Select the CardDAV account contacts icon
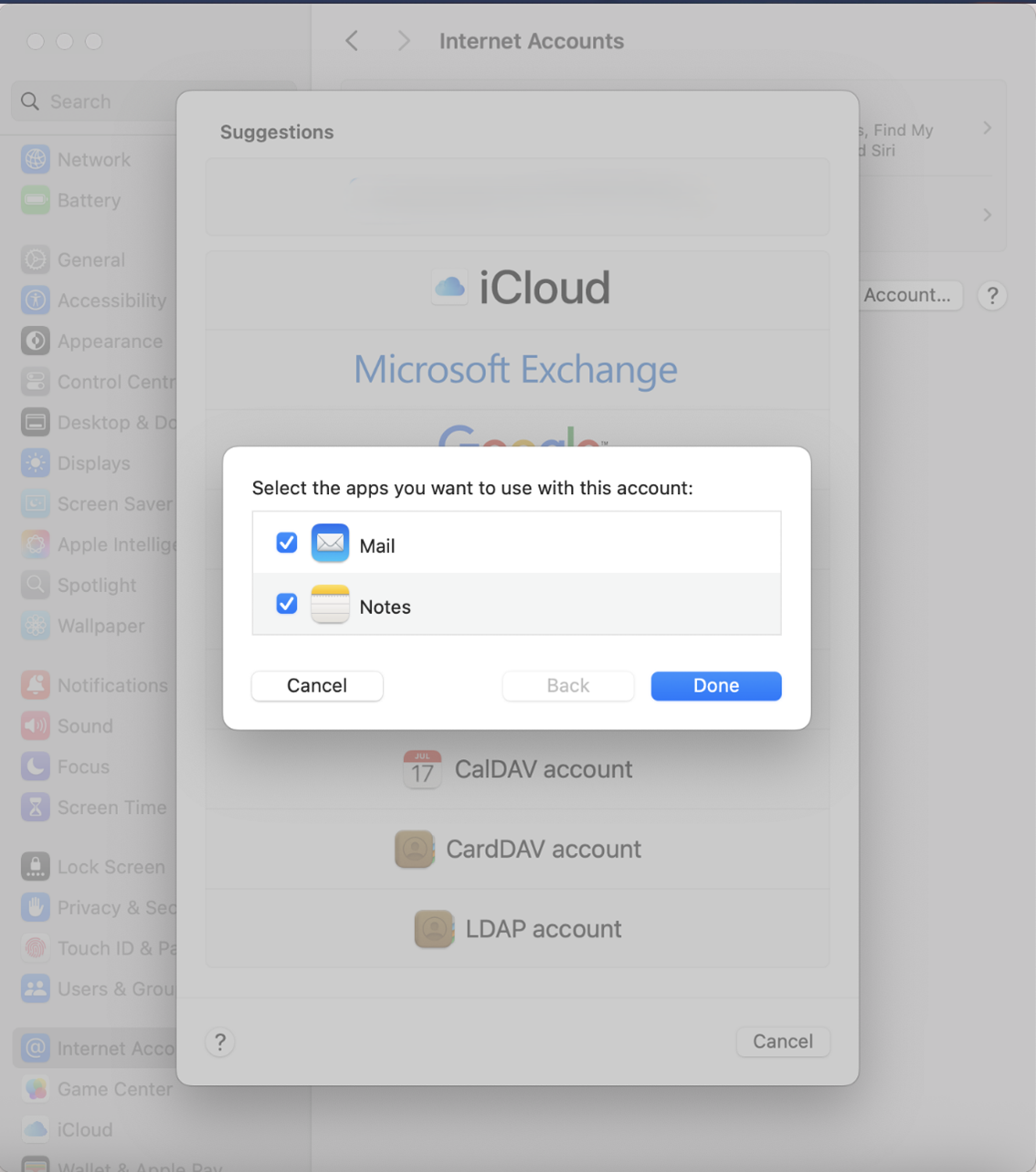 414,849
